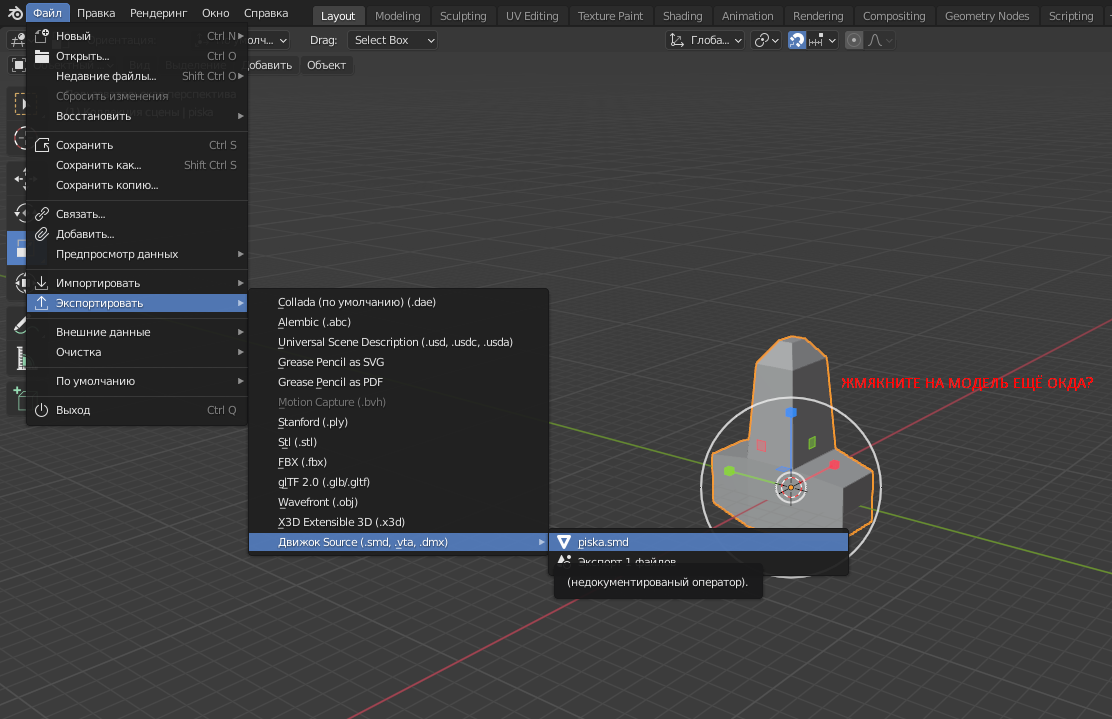The width and height of the screenshot is (1112, 719).
Task: Click the green Y-axis gizmo handle
Action: pyautogui.click(x=729, y=471)
